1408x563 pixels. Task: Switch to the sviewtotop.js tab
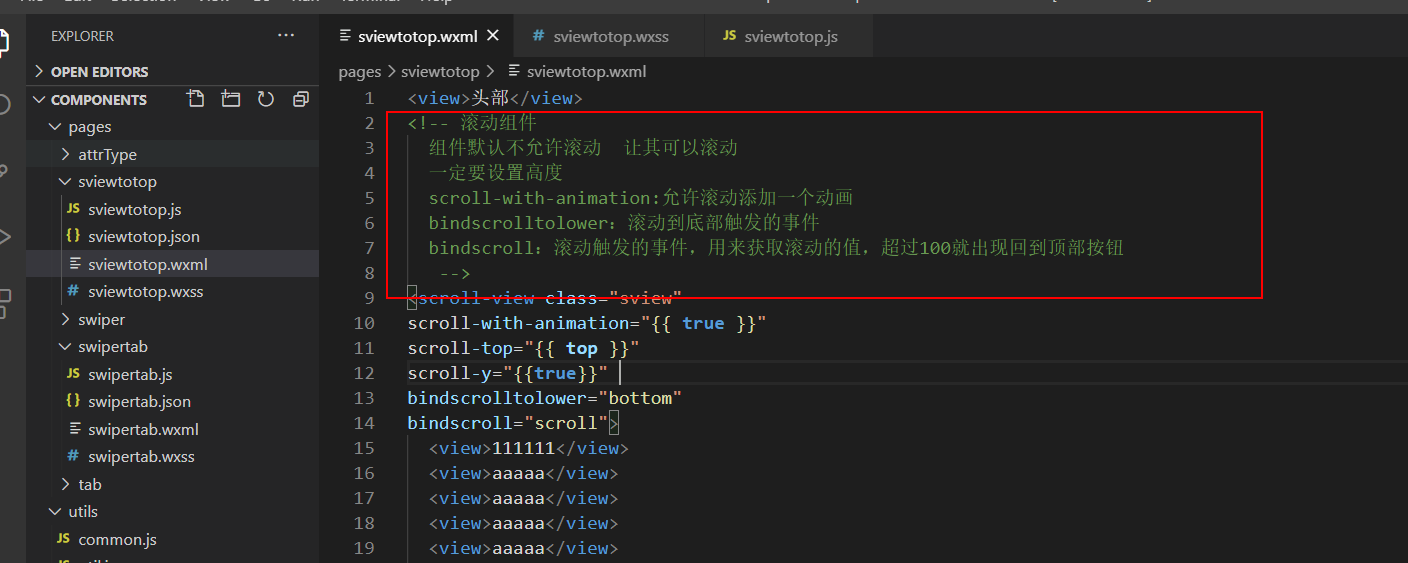789,36
